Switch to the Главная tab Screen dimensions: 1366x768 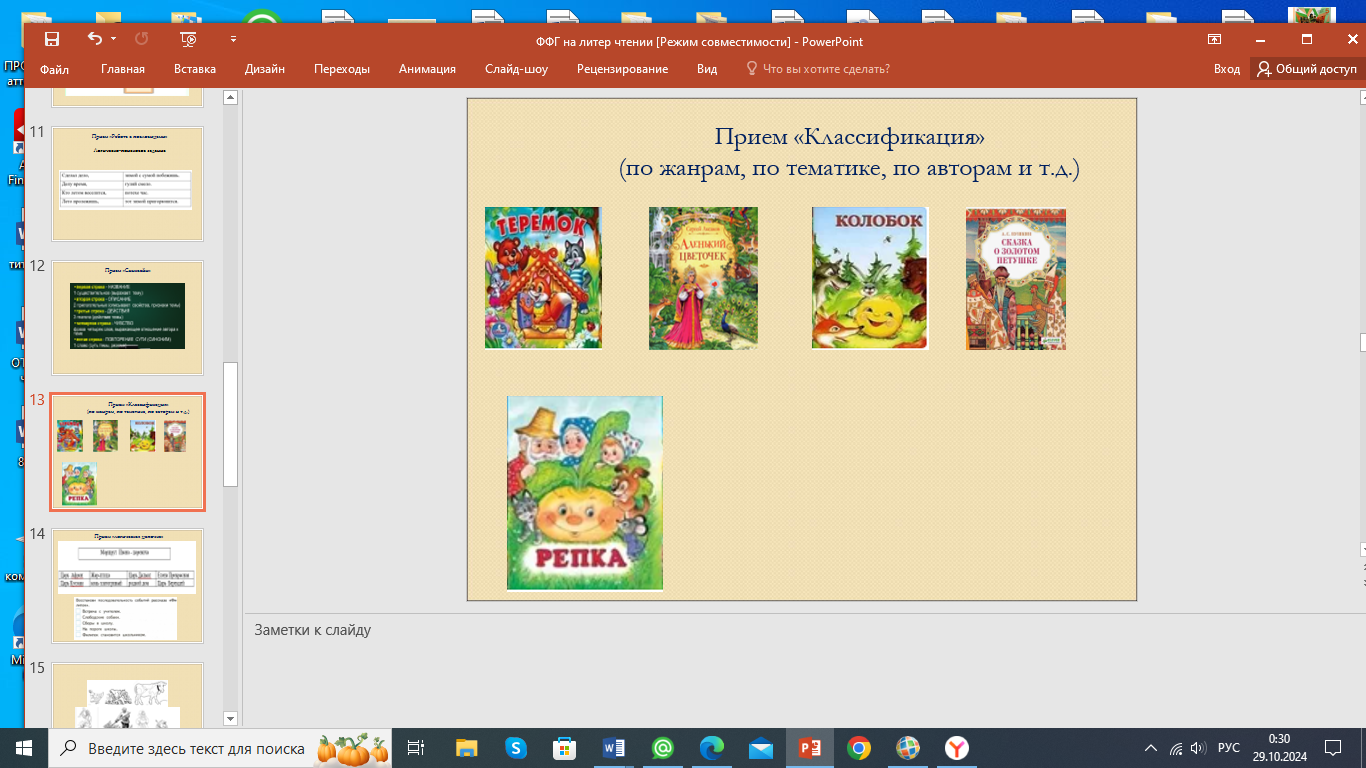[123, 69]
